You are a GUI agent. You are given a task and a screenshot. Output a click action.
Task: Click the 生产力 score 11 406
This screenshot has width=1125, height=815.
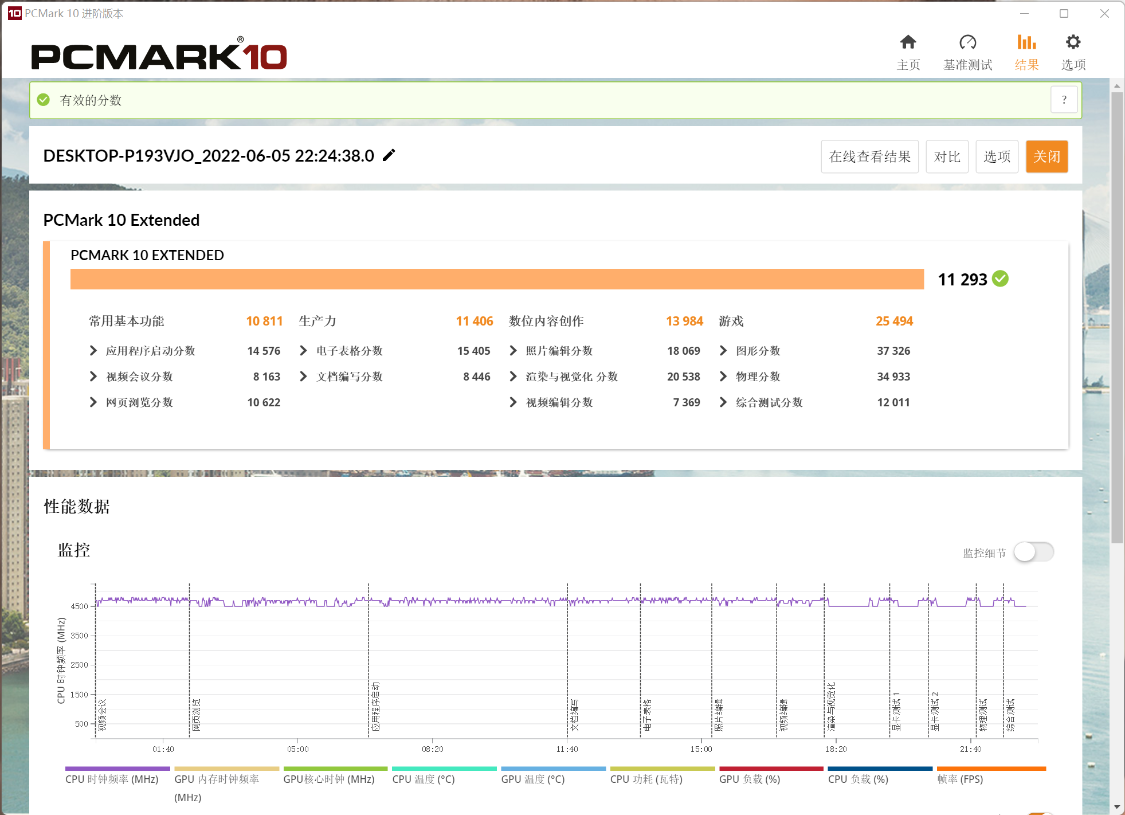[474, 321]
